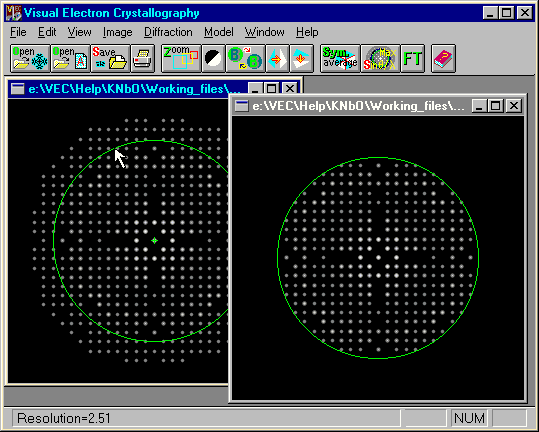Run Fourier transform FT button
This screenshot has width=539, height=432.
[x=412, y=58]
